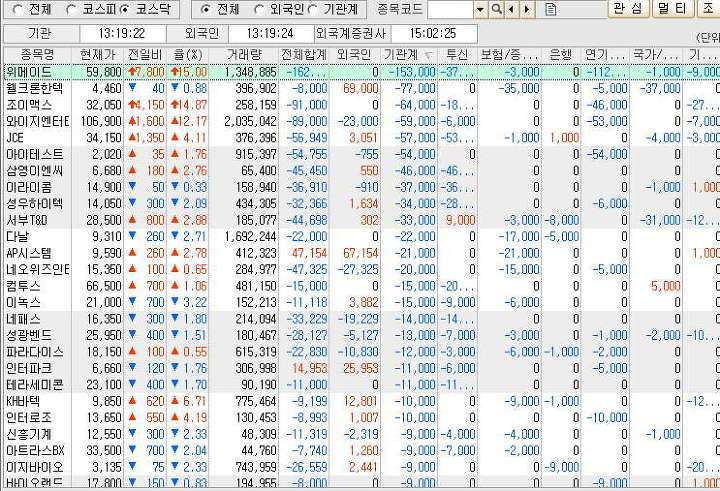Click the 외국인 table column header
The image size is (720, 491).
355,55
